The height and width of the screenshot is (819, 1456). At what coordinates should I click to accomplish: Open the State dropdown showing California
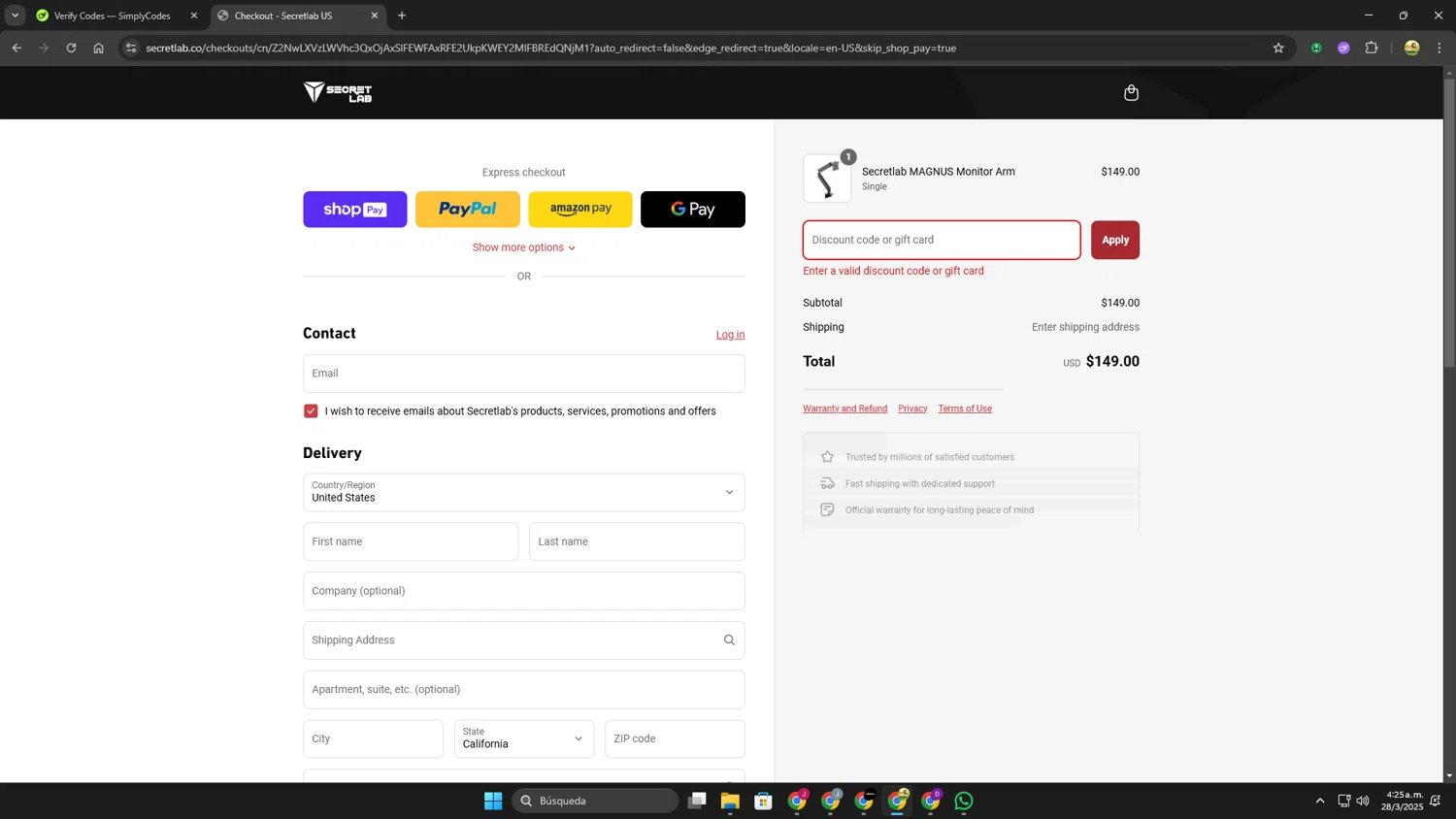pos(524,738)
